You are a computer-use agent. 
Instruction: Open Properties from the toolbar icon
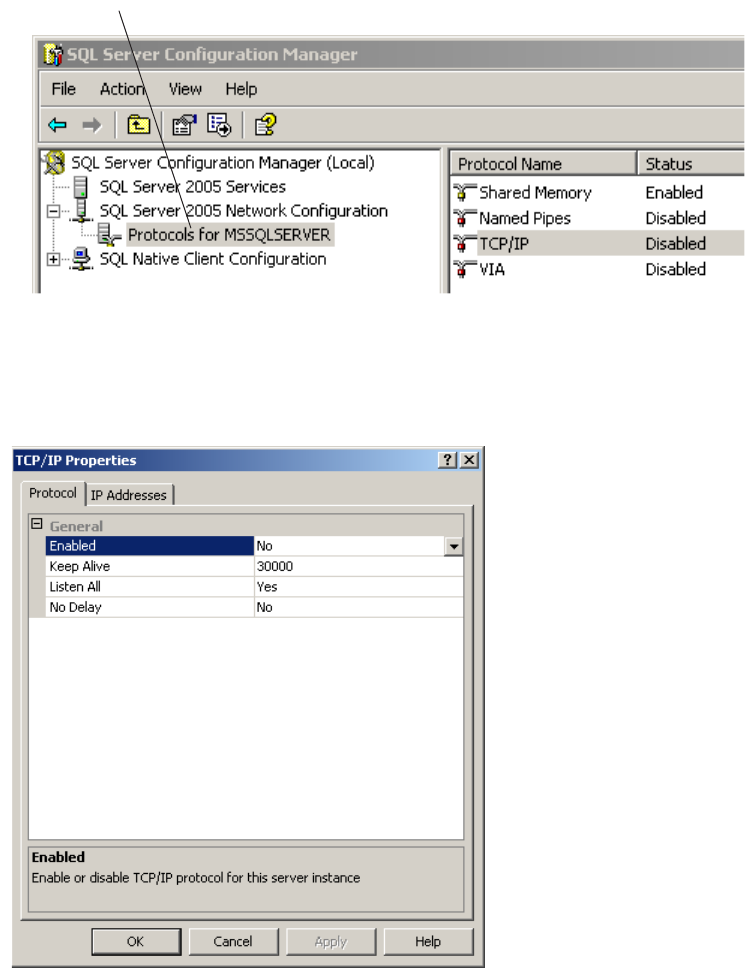pos(184,125)
